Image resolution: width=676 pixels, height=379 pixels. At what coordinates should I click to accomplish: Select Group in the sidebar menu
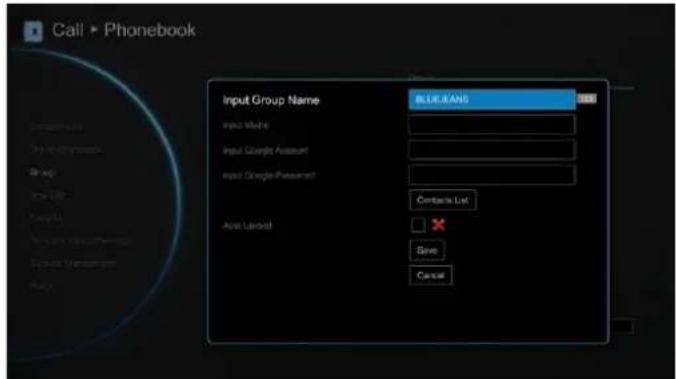pos(43,172)
